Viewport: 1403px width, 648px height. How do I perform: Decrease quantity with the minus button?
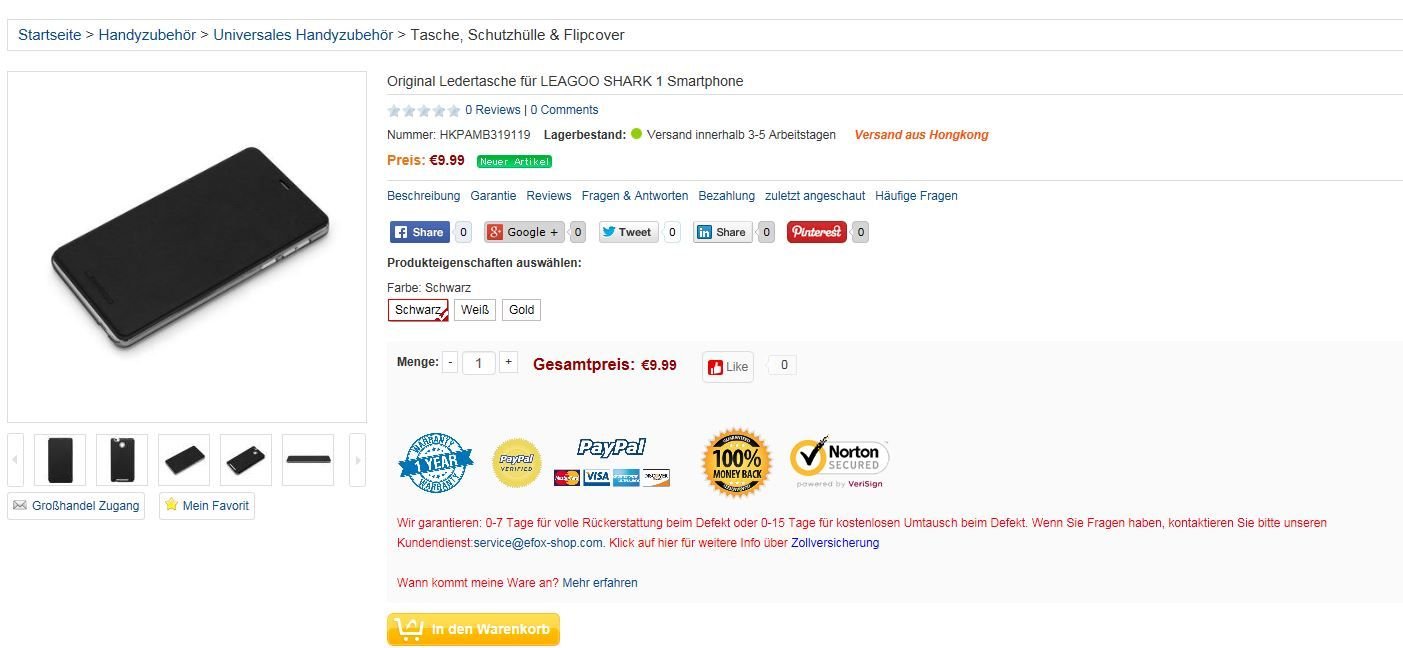tap(450, 362)
